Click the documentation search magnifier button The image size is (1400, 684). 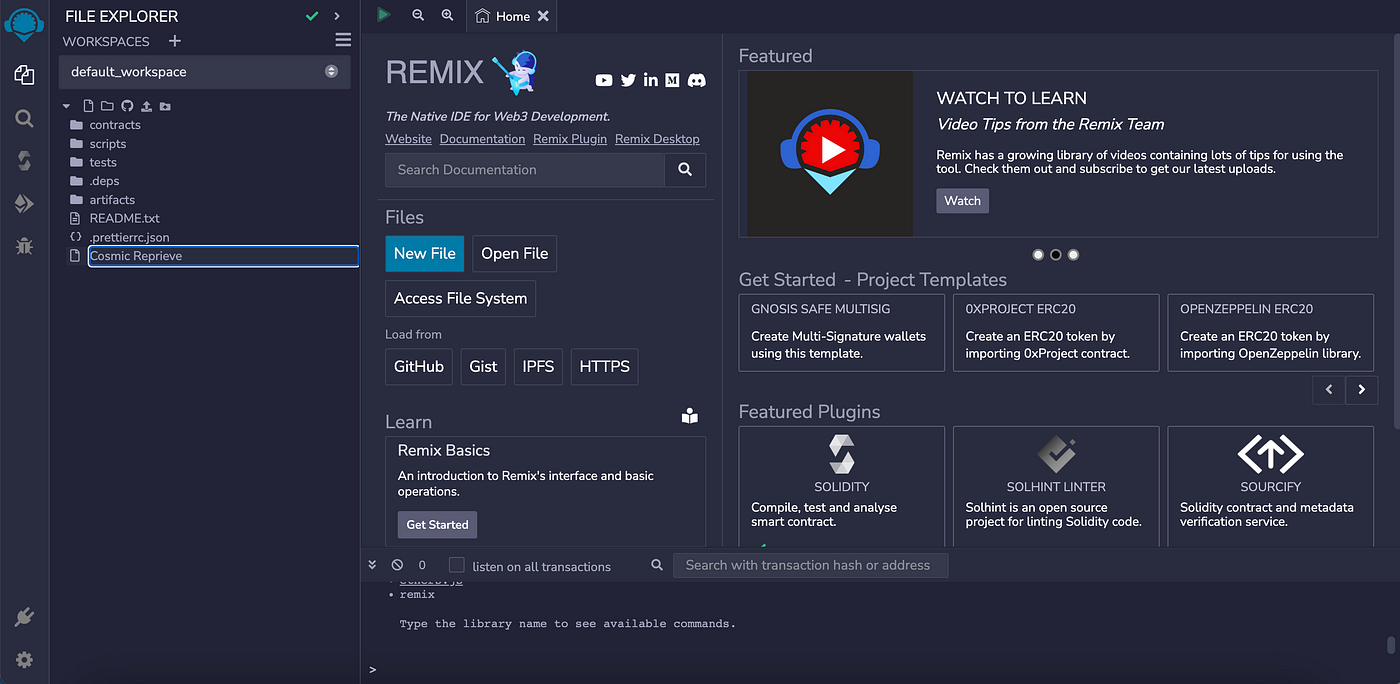coord(685,170)
